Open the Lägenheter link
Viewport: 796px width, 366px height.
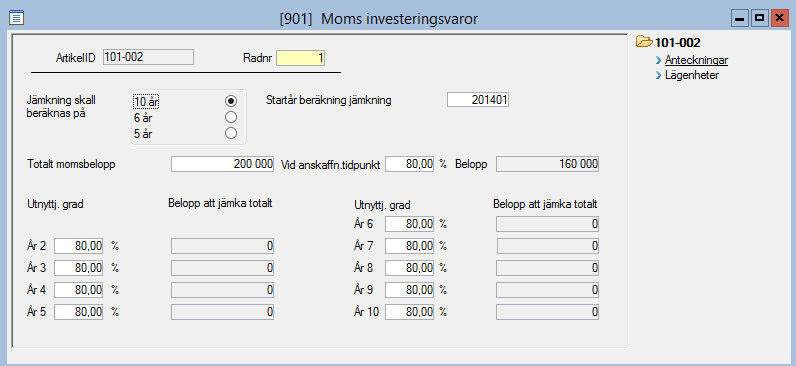coord(691,76)
